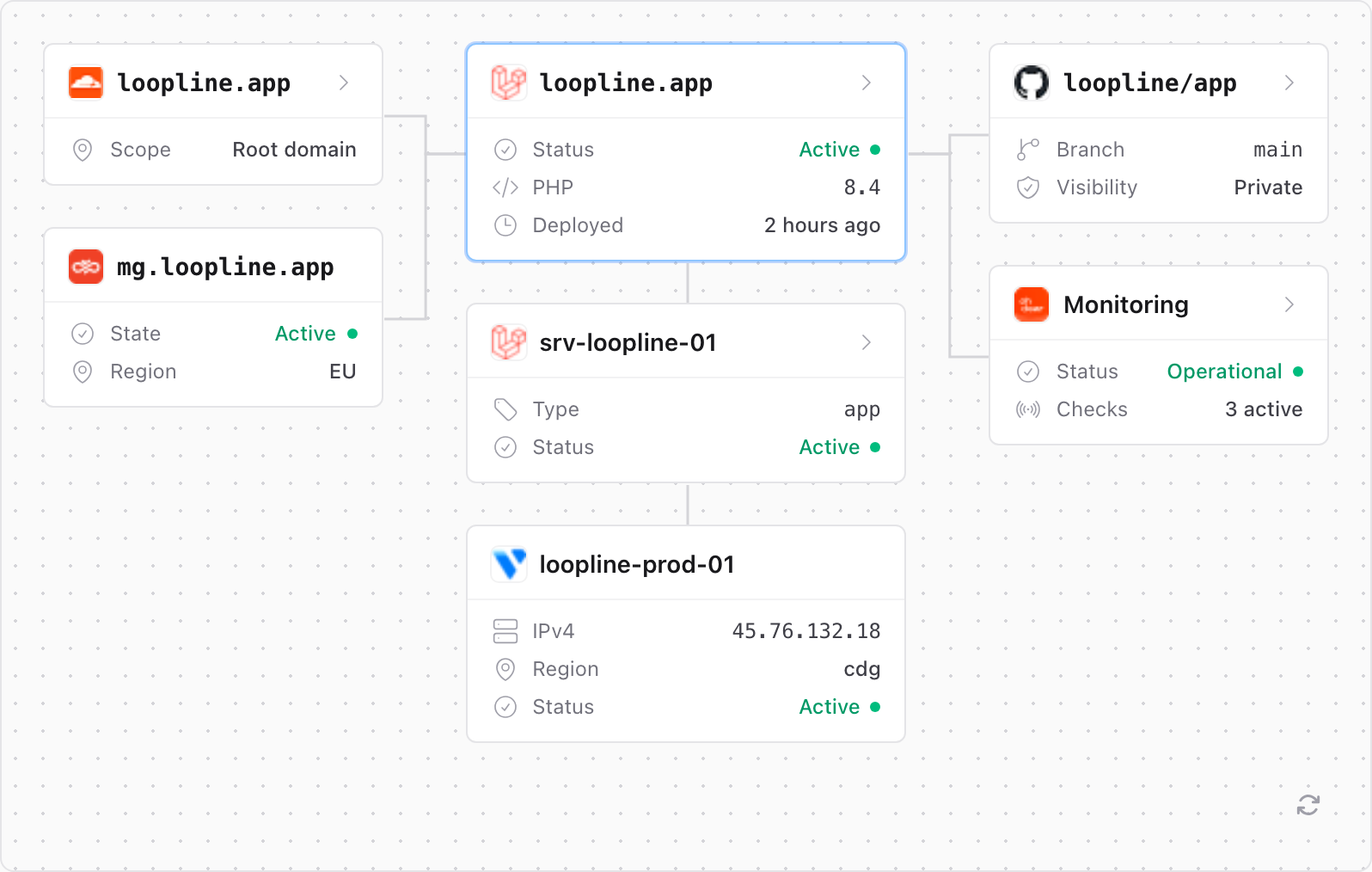The width and height of the screenshot is (1372, 872).
Task: Select the loopline-prod-01 card title
Action: pyautogui.click(x=637, y=564)
